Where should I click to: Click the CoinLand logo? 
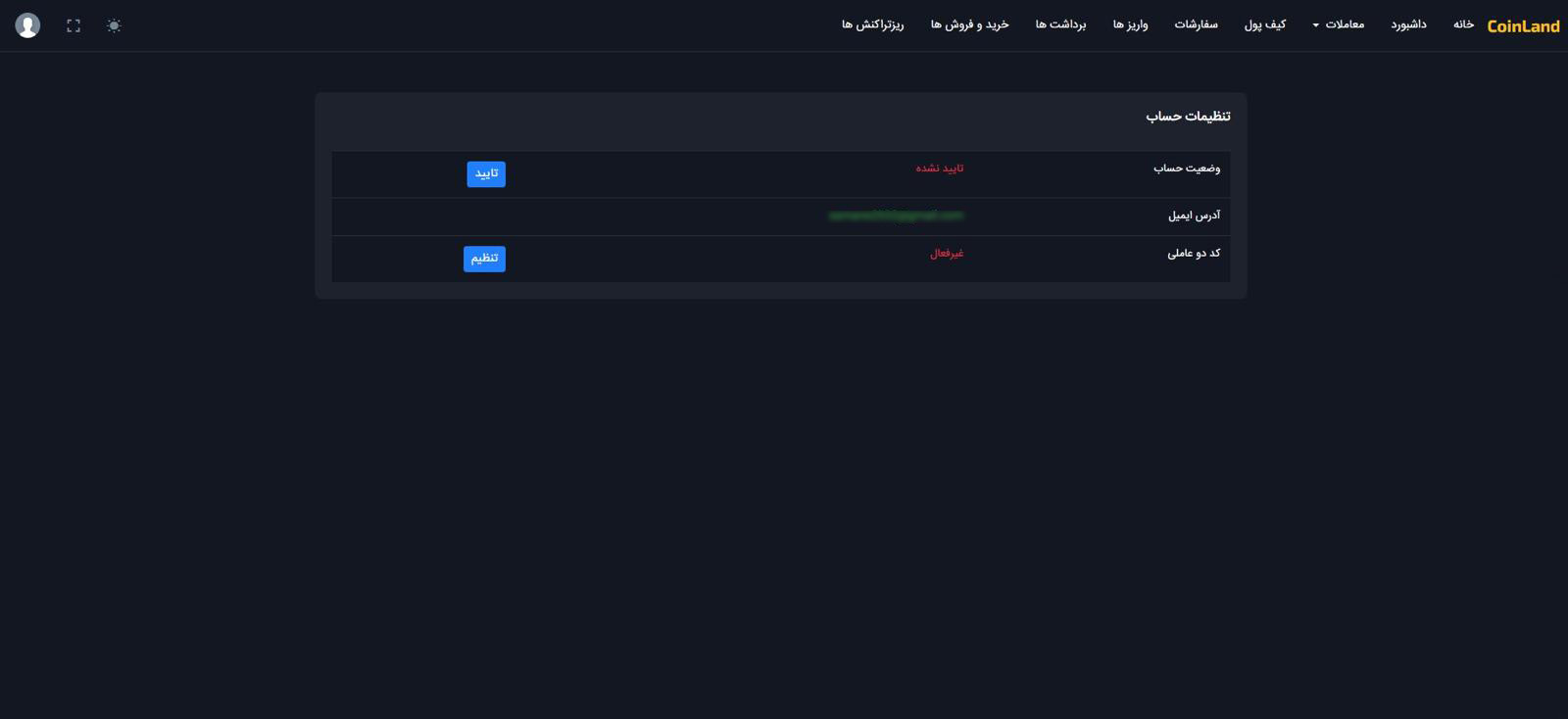tap(1523, 26)
